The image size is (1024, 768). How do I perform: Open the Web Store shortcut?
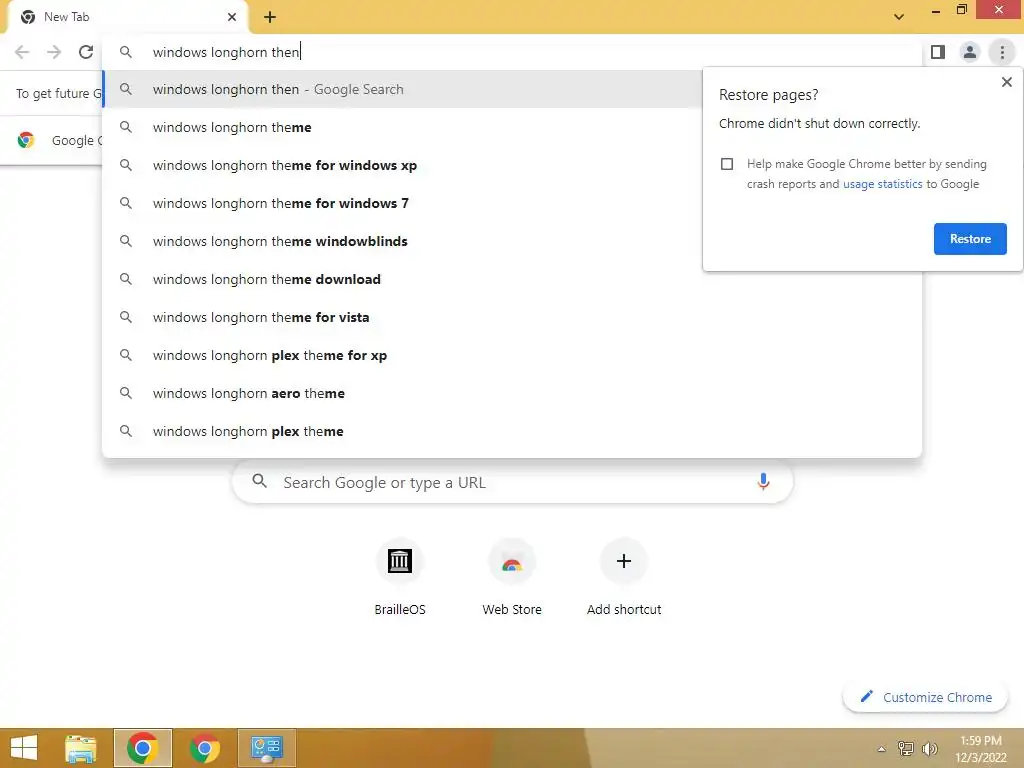point(512,578)
